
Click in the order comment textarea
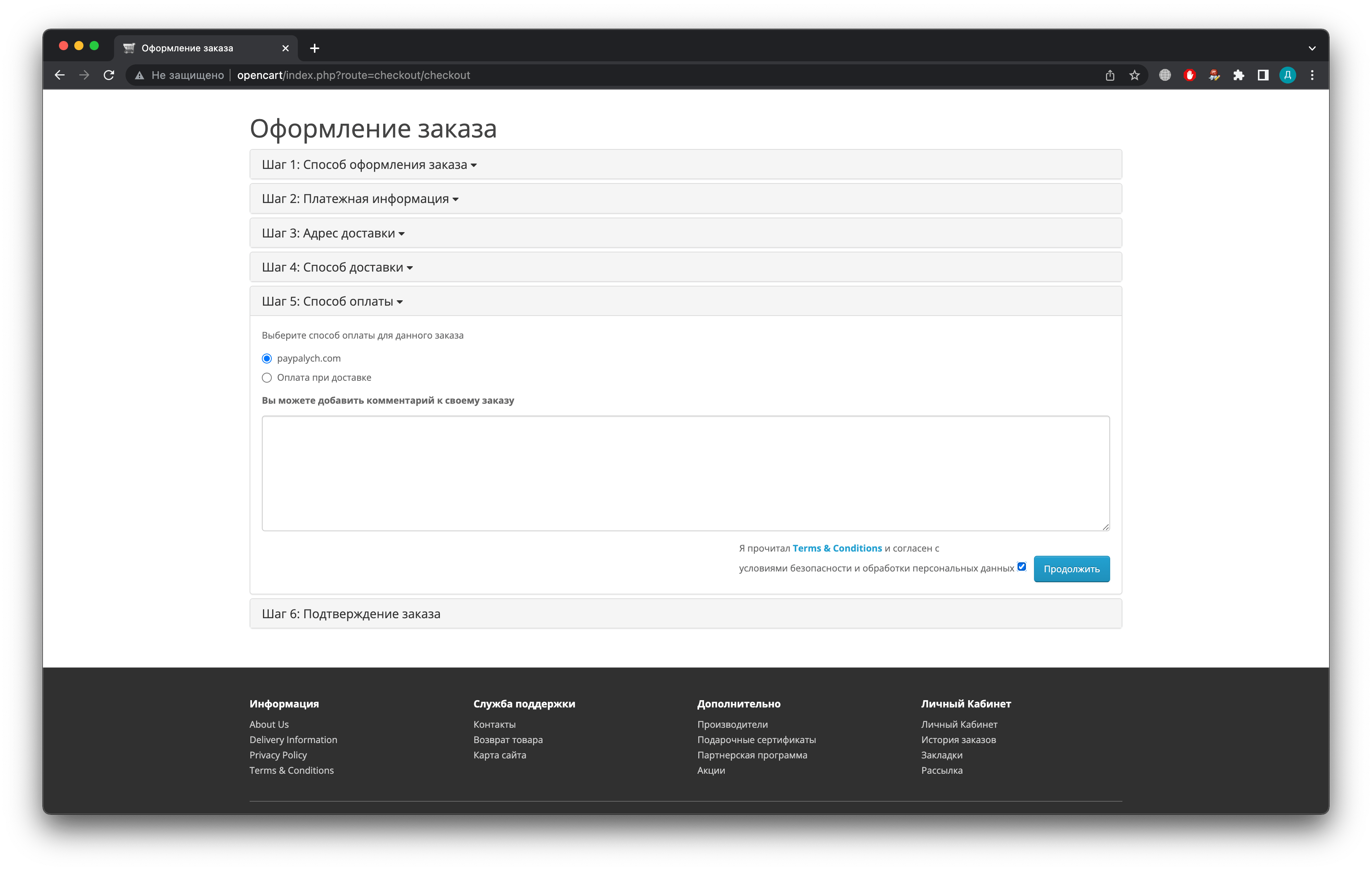click(686, 473)
